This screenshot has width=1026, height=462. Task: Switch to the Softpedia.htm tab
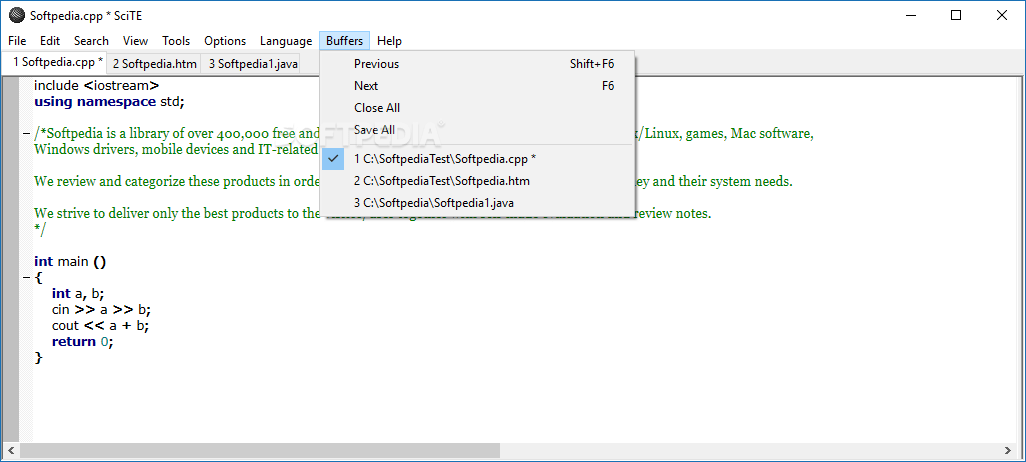[155, 63]
